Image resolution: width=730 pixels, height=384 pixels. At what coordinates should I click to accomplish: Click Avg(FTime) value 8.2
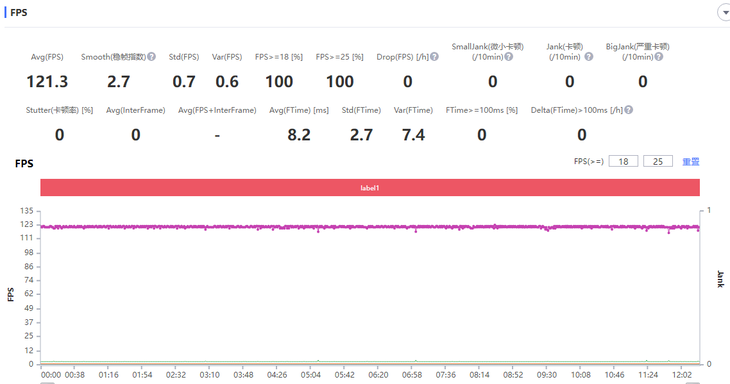pyautogui.click(x=299, y=135)
